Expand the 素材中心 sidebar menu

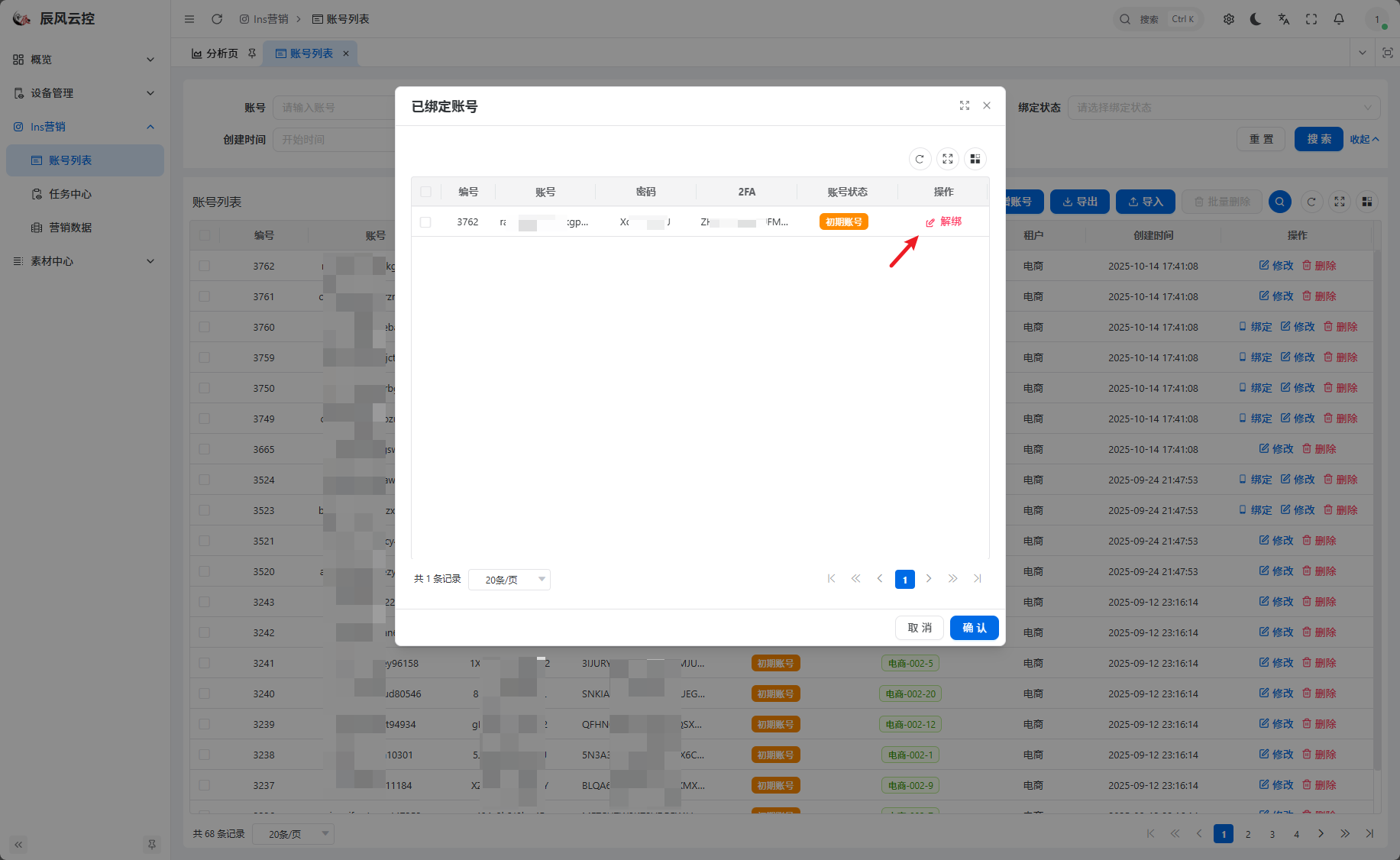pos(84,261)
